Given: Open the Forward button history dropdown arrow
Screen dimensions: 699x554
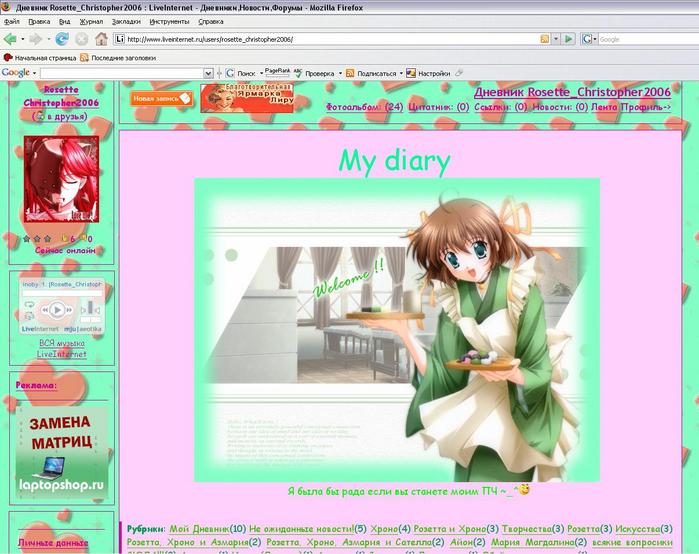Looking at the screenshot, I should (x=48, y=39).
